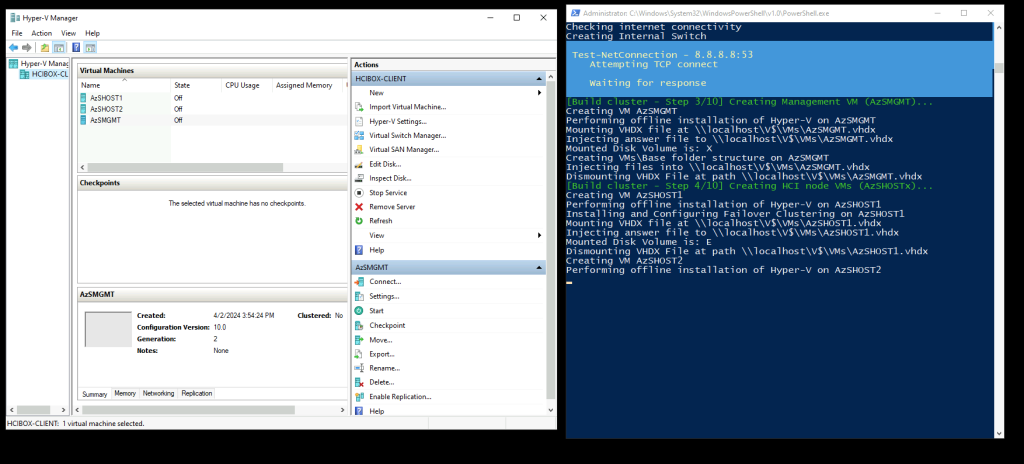Sort by the Assigned Memory column
Viewport: 1024px width, 464px height.
307,85
